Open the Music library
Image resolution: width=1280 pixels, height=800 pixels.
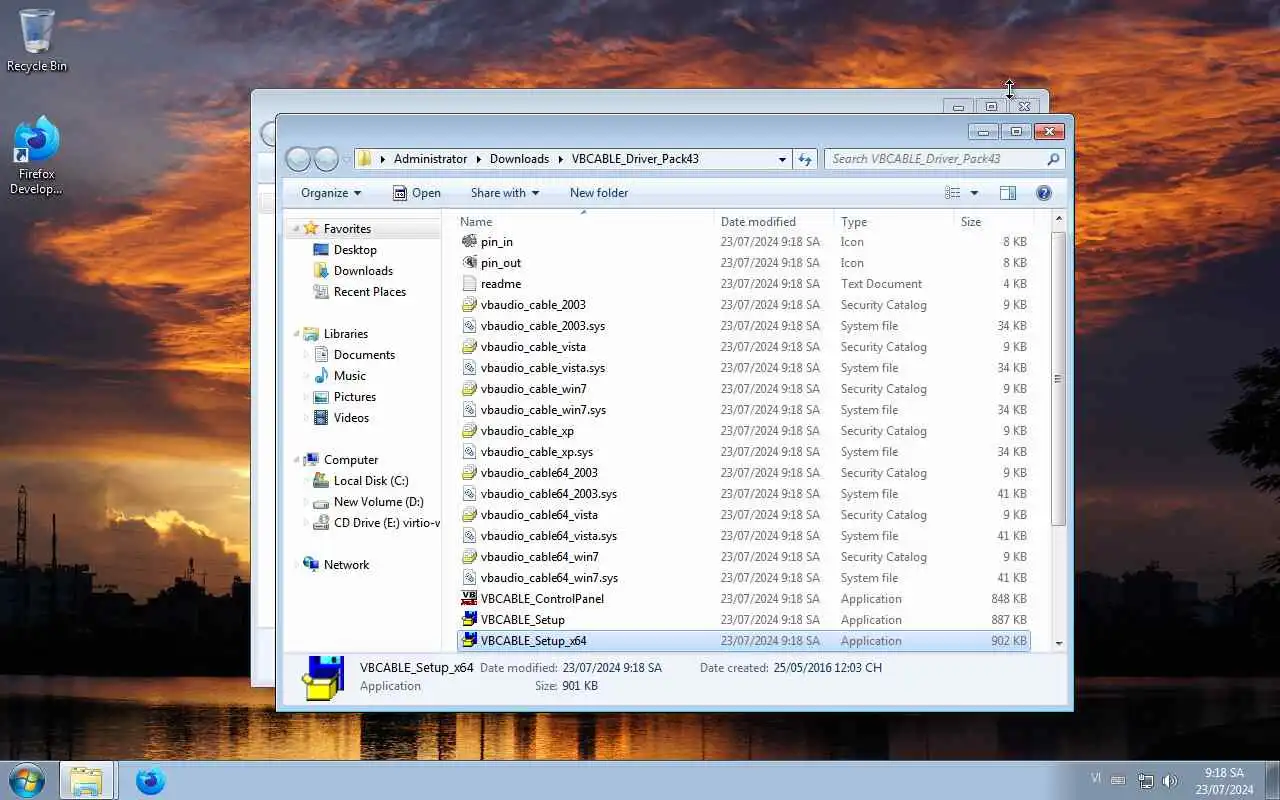point(350,376)
